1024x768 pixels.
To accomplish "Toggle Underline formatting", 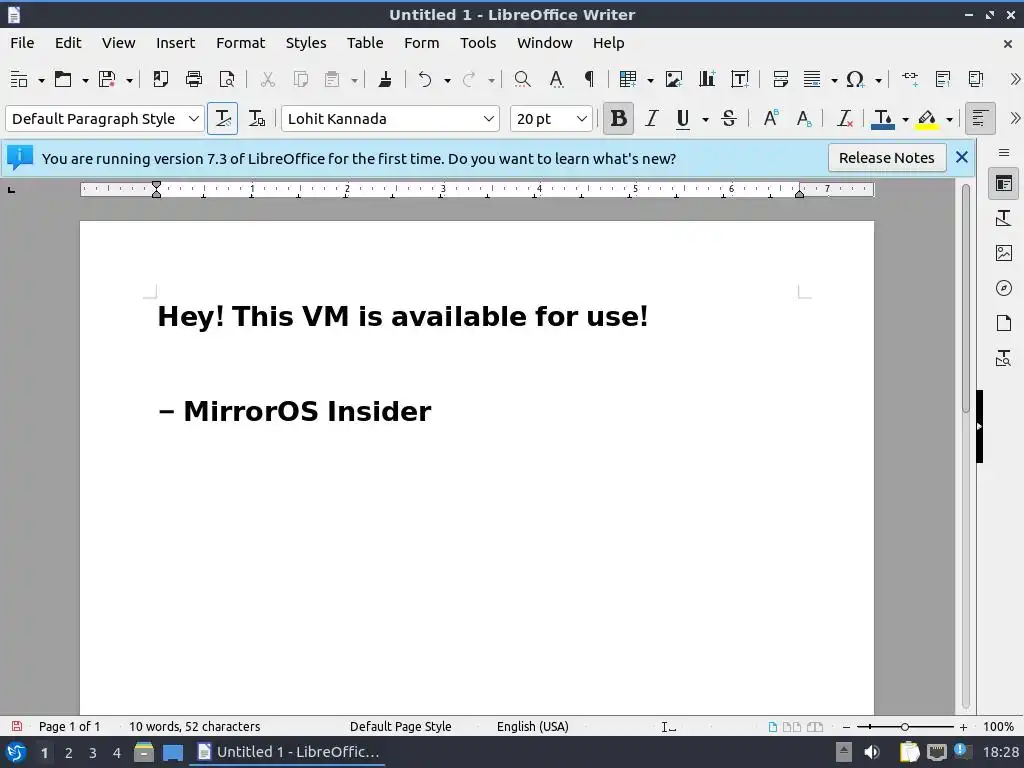I will [x=683, y=119].
